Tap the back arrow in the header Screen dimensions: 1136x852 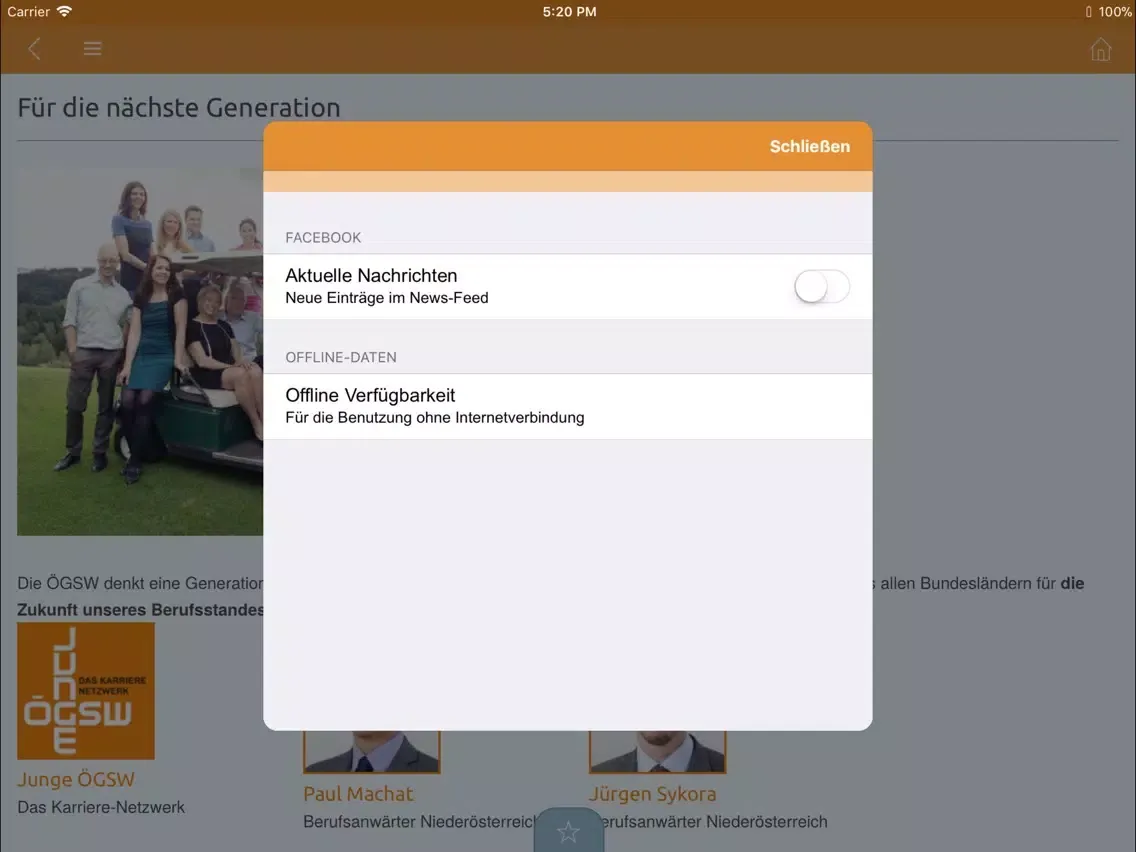33,49
